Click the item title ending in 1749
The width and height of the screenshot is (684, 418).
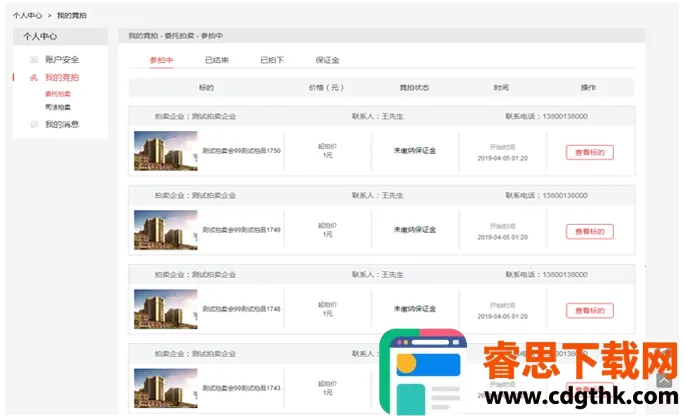coord(241,230)
